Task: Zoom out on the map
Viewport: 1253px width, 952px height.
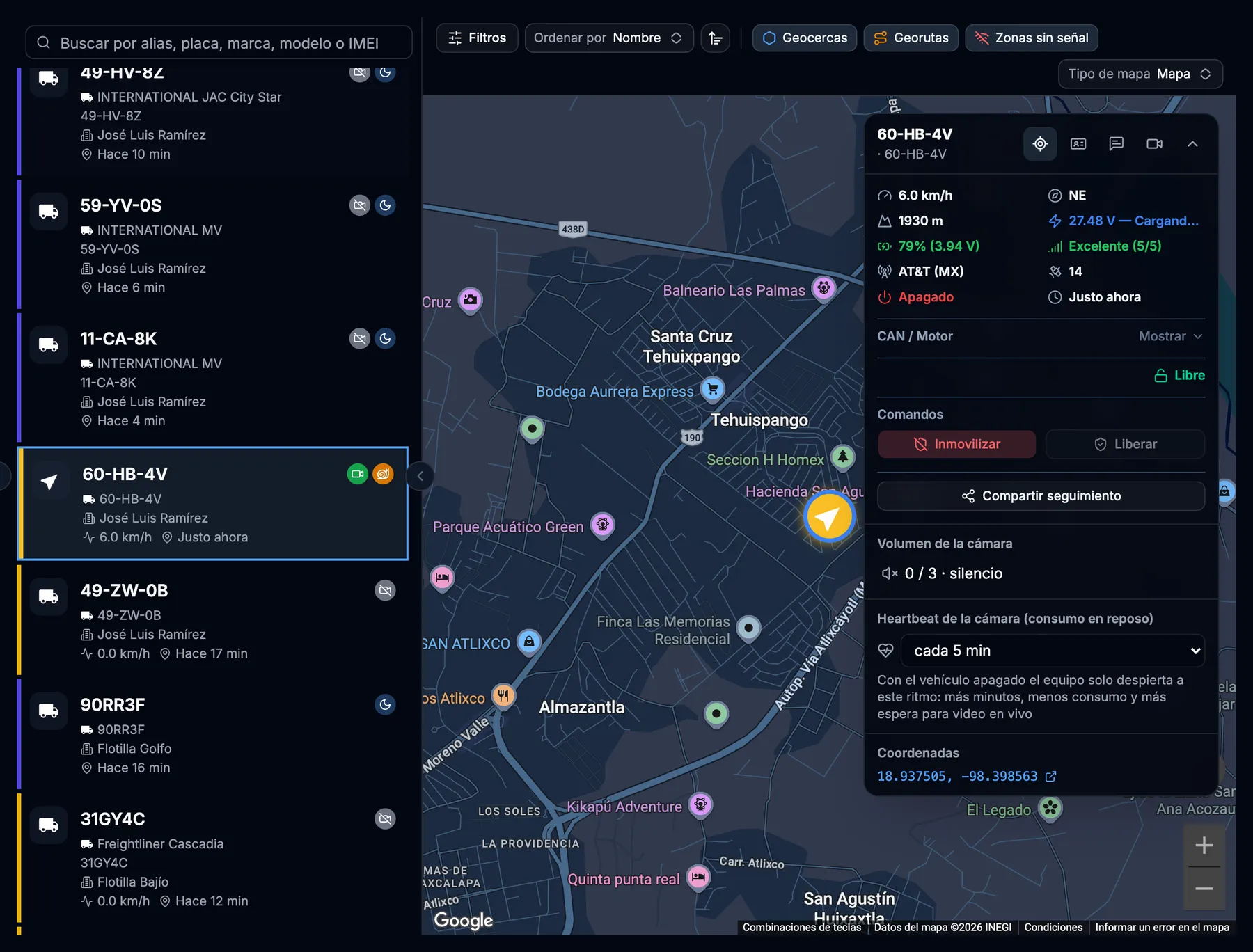Action: tap(1204, 889)
